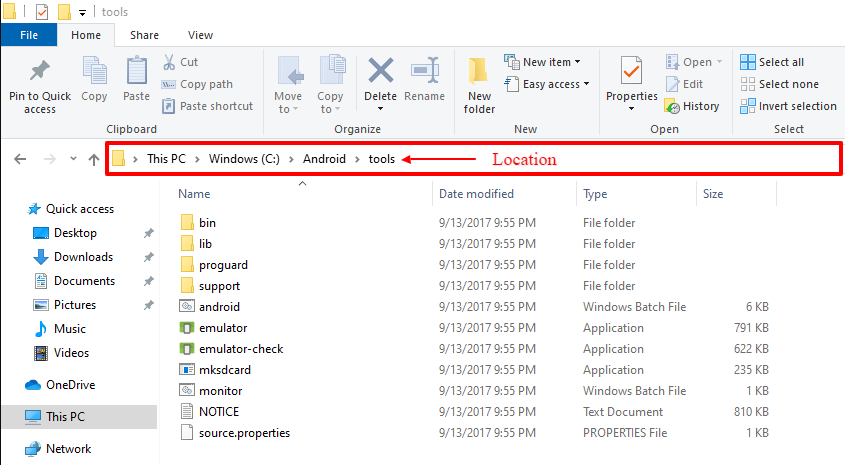The width and height of the screenshot is (845, 465).
Task: Select the emulator application file
Action: (x=223, y=328)
